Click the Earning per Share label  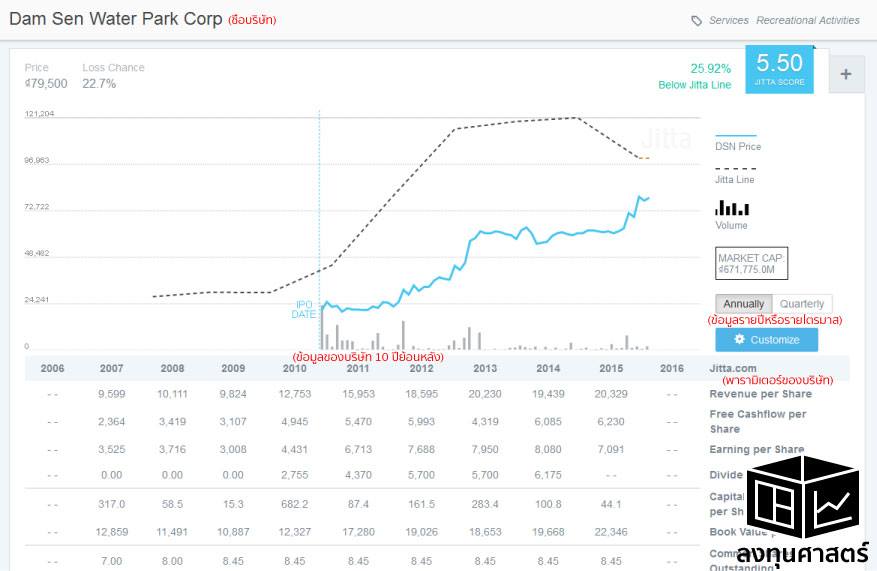[757, 449]
